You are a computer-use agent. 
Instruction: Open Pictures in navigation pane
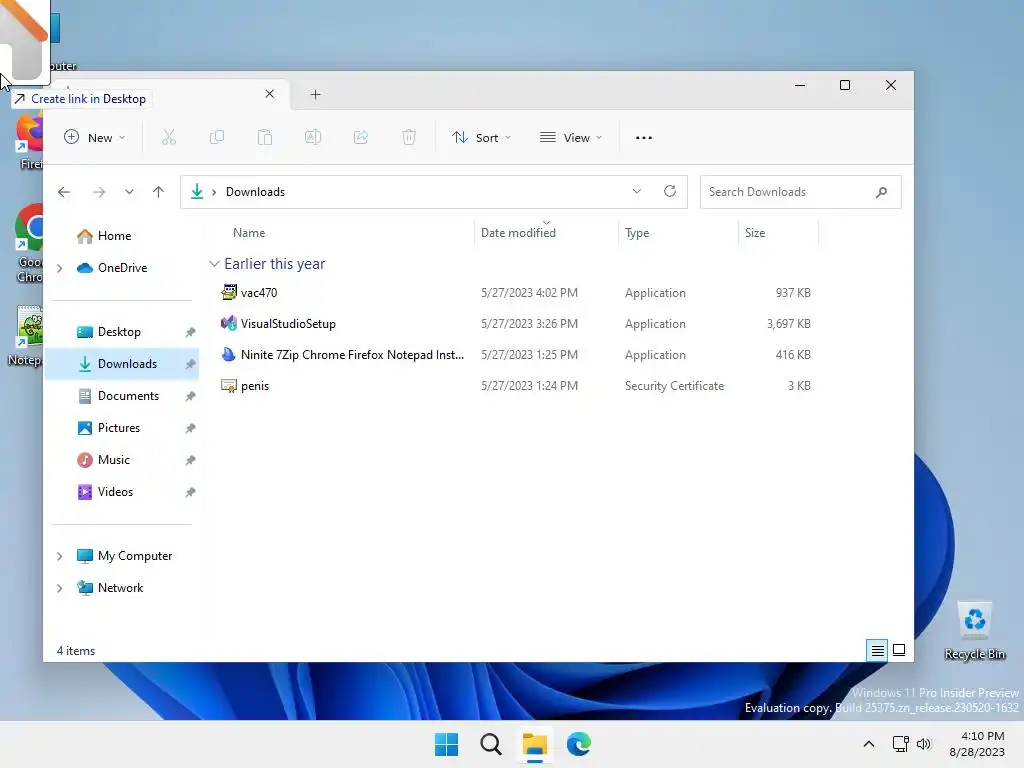click(x=121, y=428)
